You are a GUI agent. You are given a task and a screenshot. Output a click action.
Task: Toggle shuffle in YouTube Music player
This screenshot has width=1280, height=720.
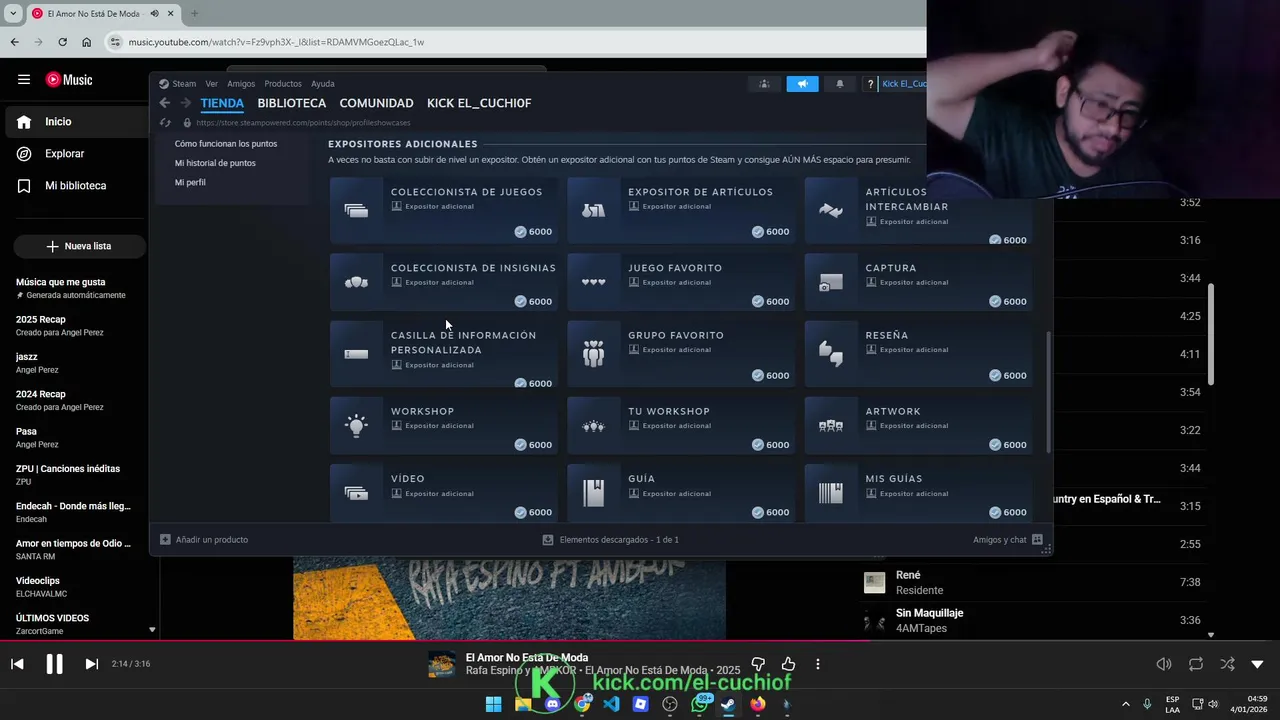coord(1227,664)
